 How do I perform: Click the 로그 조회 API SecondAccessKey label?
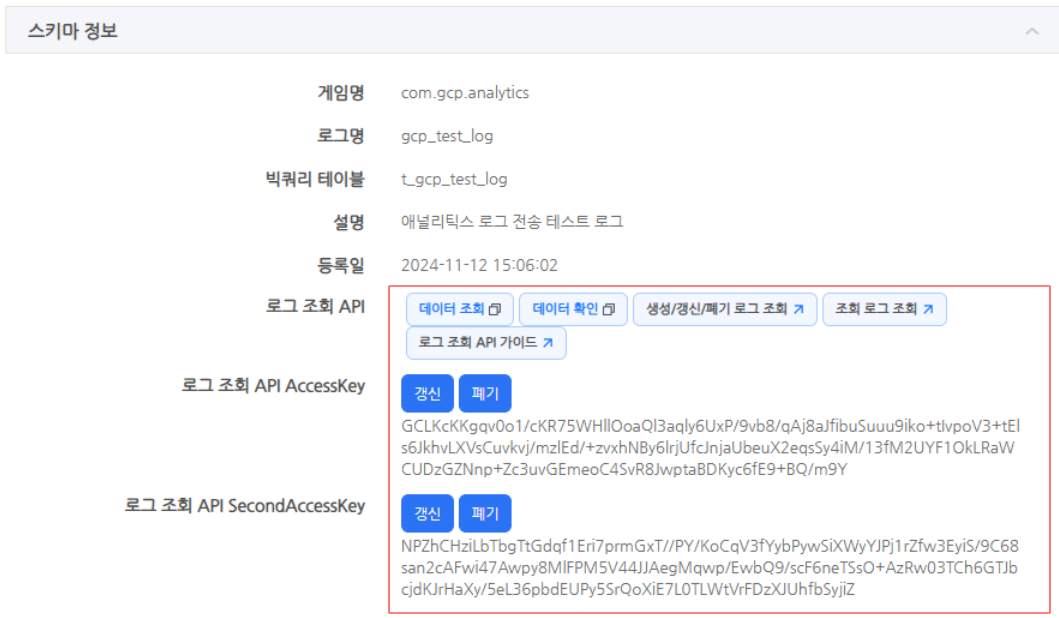pos(245,506)
